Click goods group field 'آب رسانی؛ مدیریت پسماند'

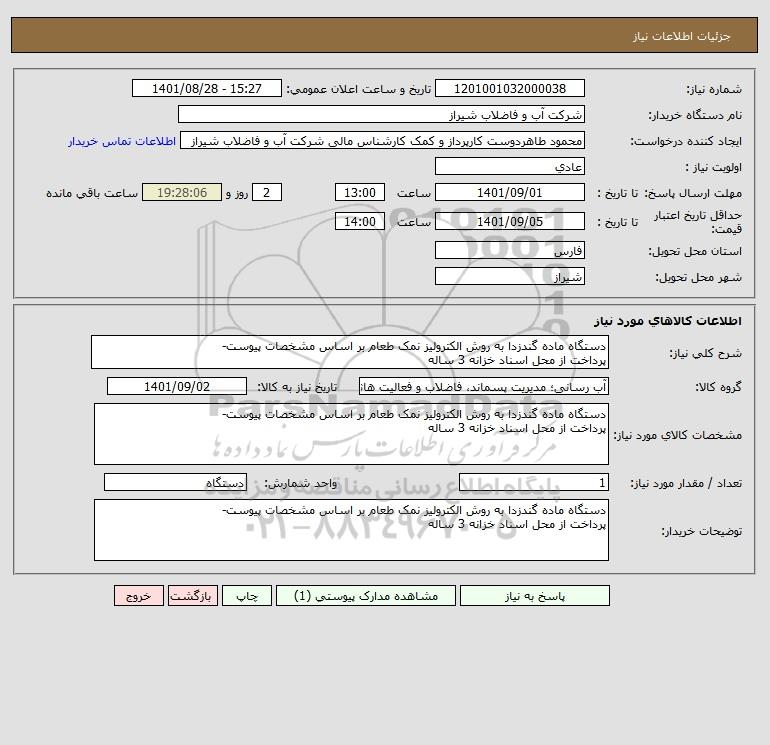click(x=484, y=386)
